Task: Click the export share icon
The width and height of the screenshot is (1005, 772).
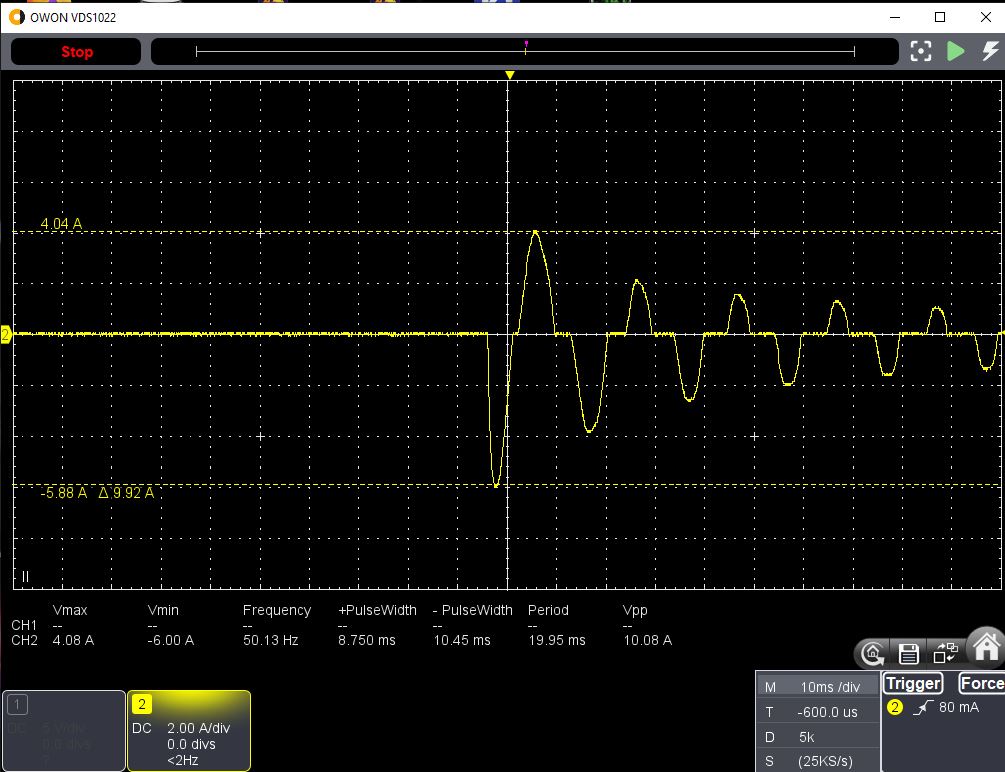Action: (x=945, y=653)
